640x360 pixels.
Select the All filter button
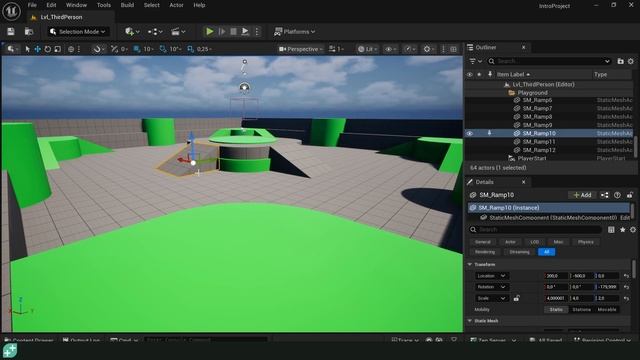click(547, 252)
